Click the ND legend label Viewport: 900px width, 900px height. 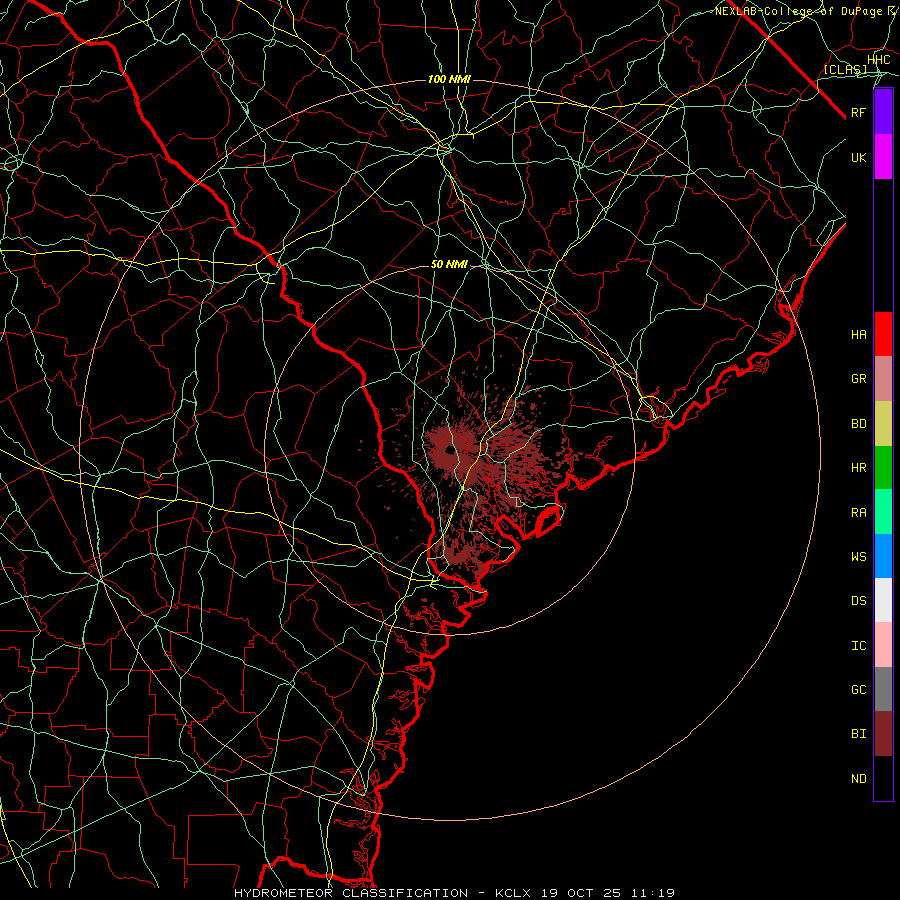(858, 779)
